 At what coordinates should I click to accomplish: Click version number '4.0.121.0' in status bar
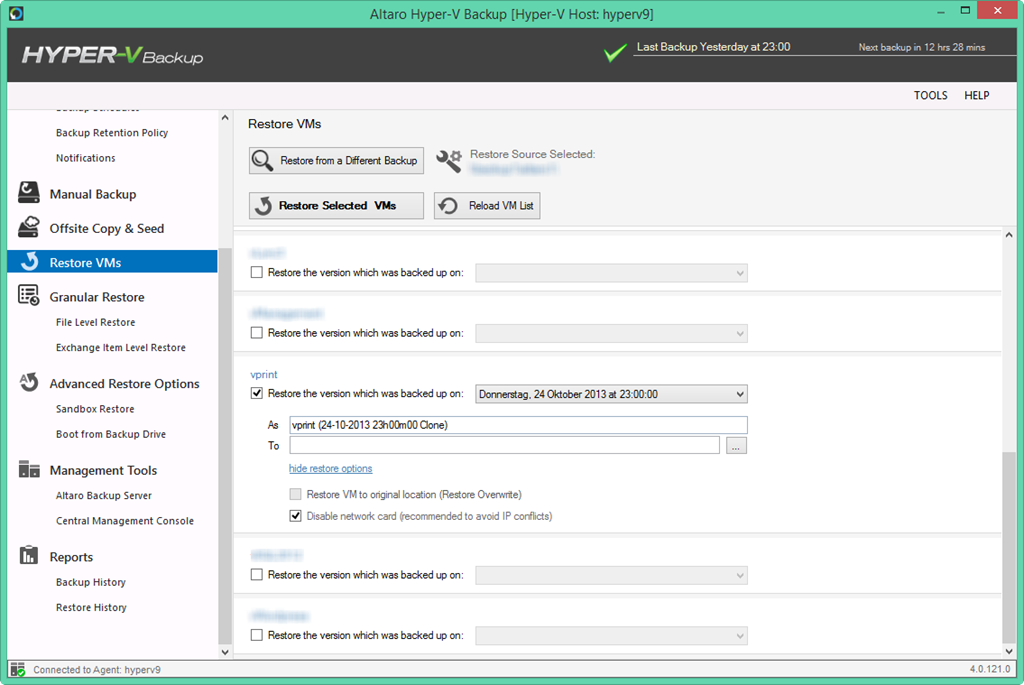click(989, 669)
